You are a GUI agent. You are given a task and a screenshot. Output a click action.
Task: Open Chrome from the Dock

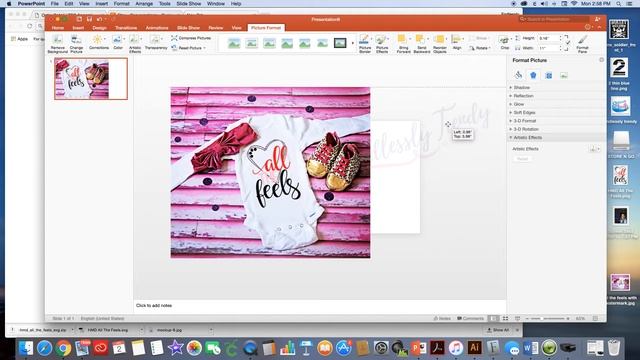(63, 348)
